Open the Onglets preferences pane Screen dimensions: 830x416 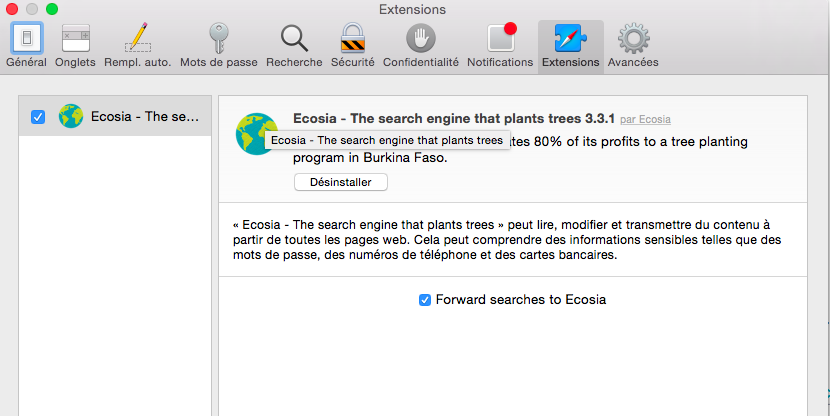75,46
